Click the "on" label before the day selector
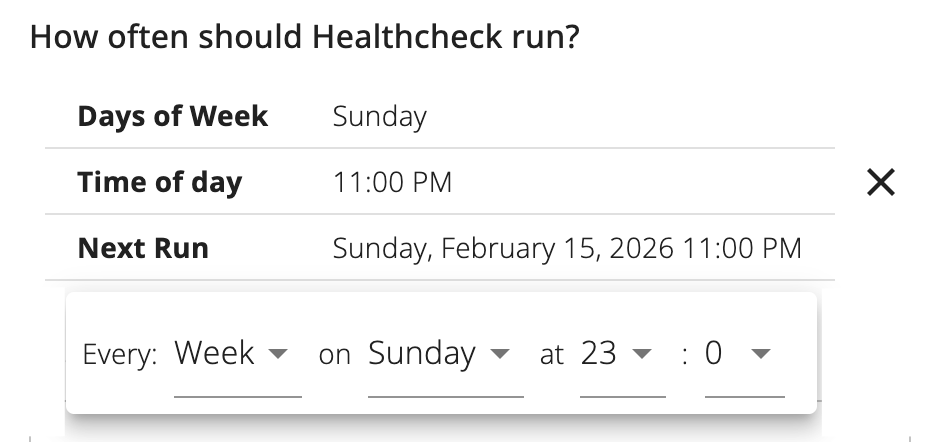Viewport: 946px width, 442px height. [x=334, y=355]
